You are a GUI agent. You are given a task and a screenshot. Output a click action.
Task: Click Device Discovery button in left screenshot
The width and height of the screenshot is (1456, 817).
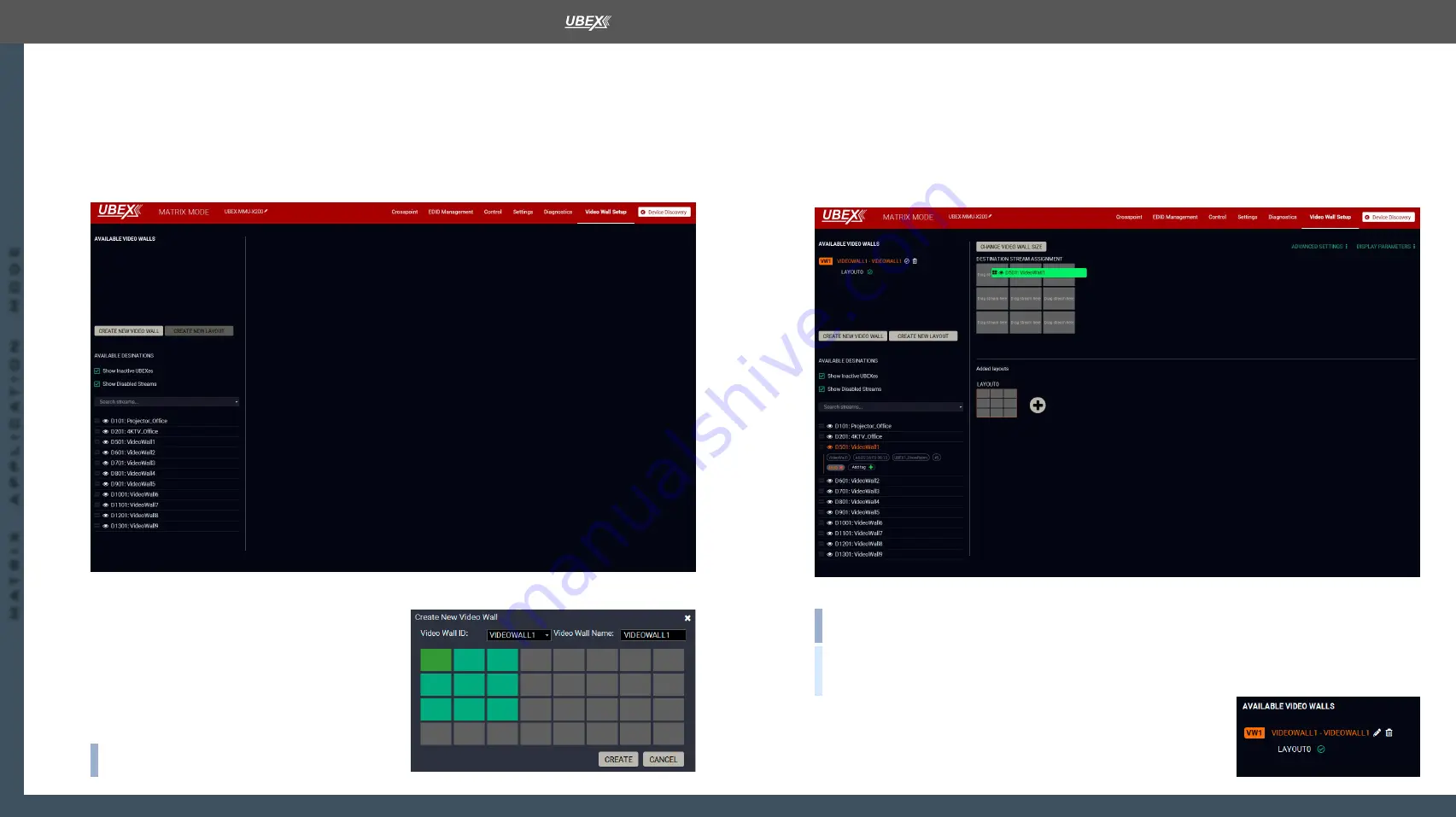664,212
